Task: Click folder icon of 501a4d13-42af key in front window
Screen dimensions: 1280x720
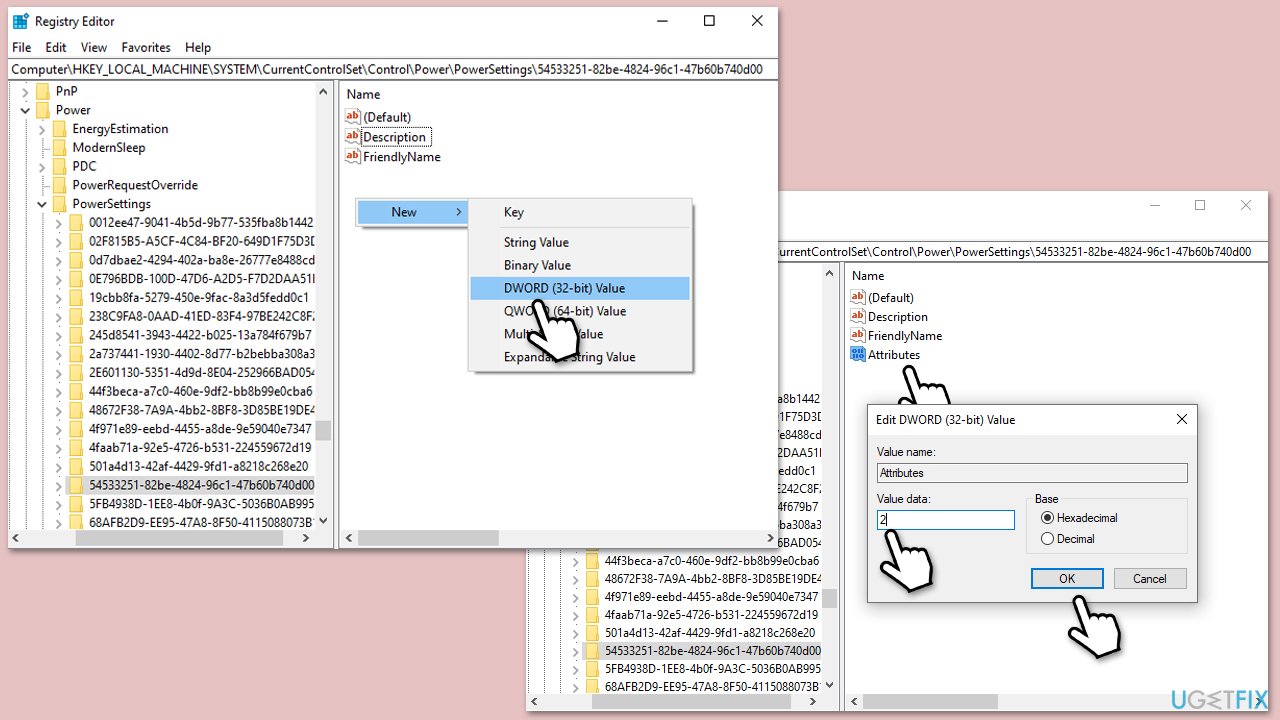Action: [76, 466]
